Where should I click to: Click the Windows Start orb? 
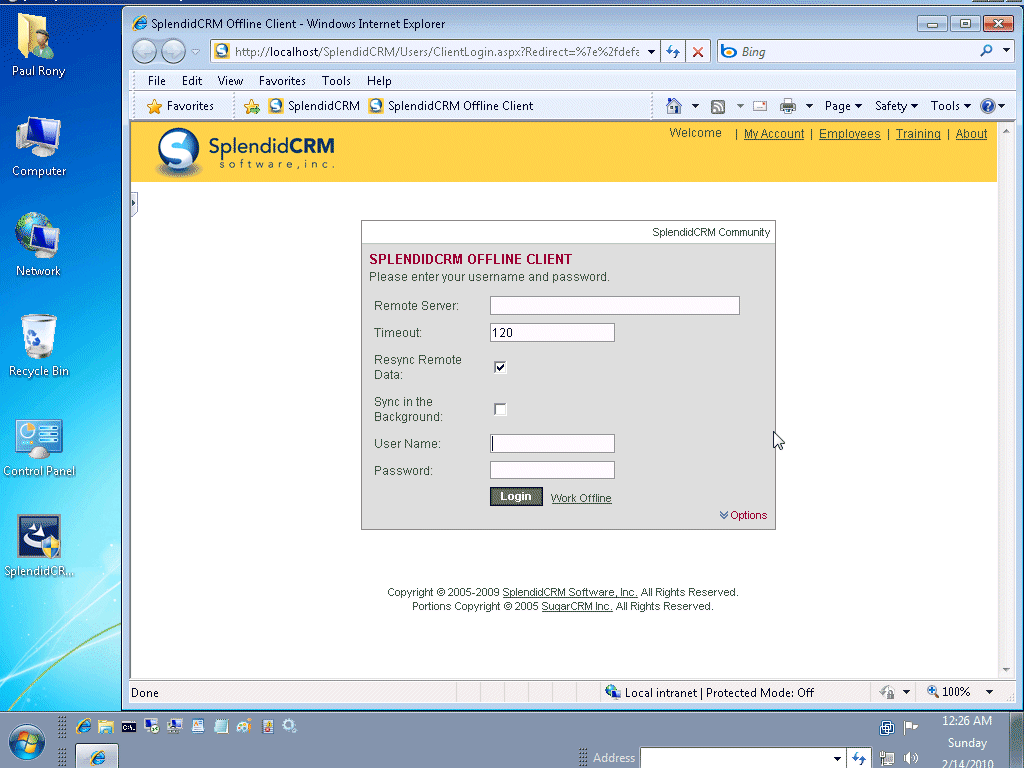coord(26,744)
